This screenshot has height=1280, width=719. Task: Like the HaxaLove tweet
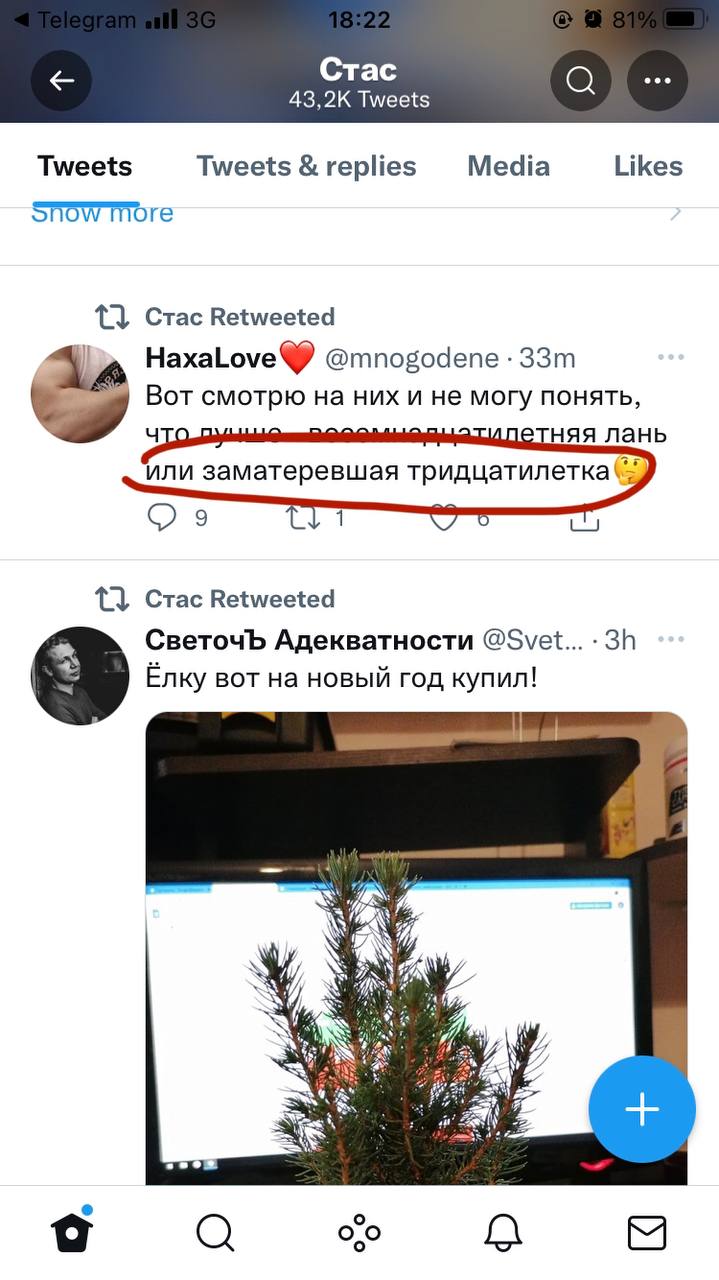coord(444,517)
